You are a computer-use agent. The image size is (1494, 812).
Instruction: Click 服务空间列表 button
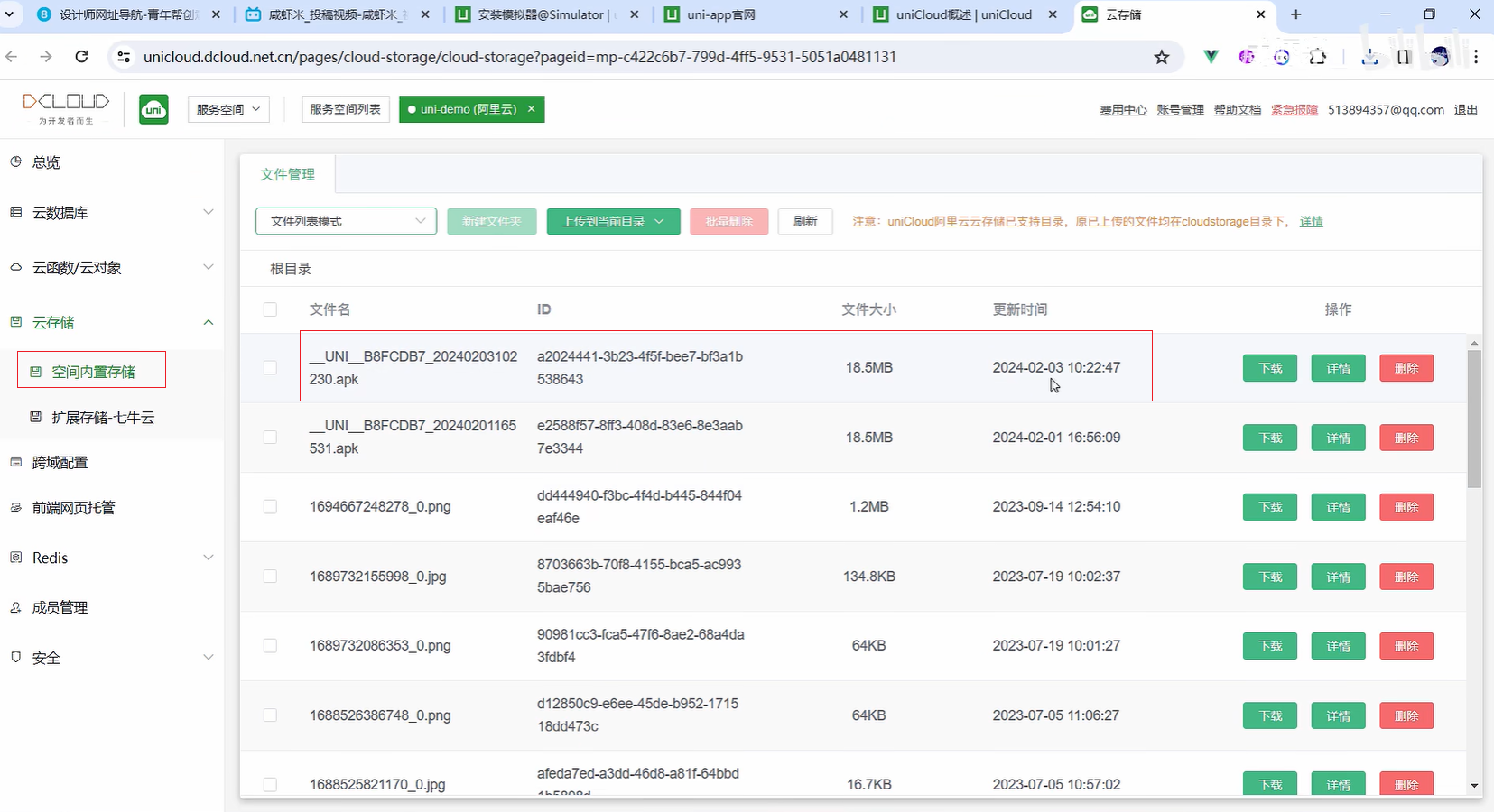point(345,109)
